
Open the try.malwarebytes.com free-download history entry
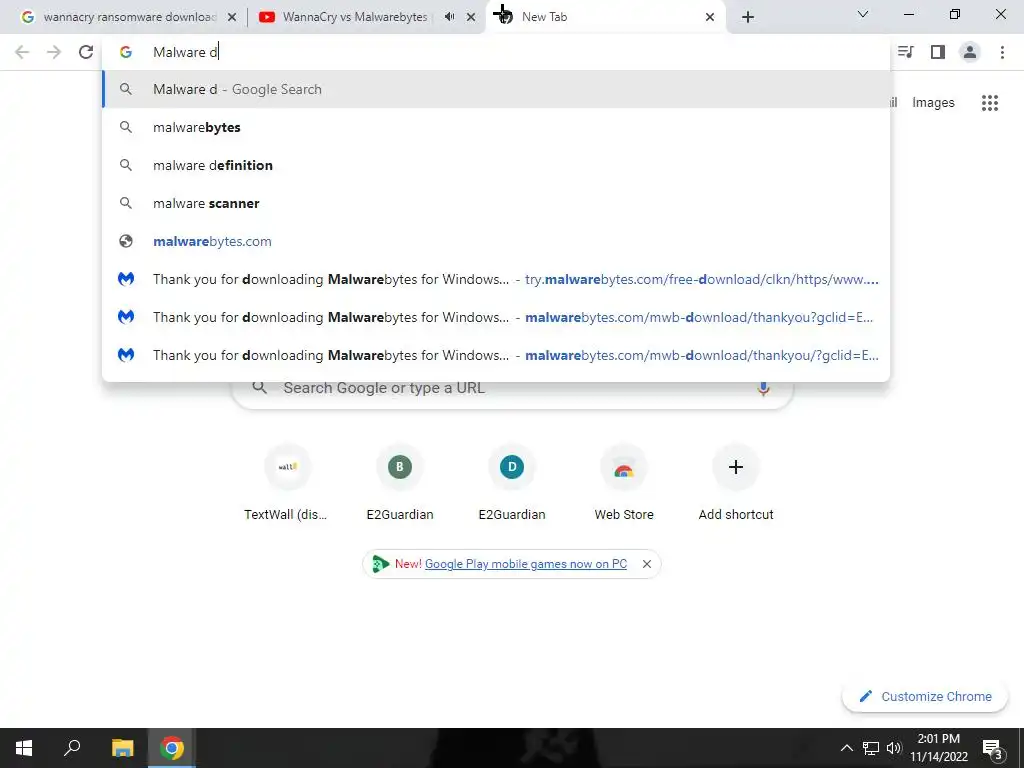496,279
